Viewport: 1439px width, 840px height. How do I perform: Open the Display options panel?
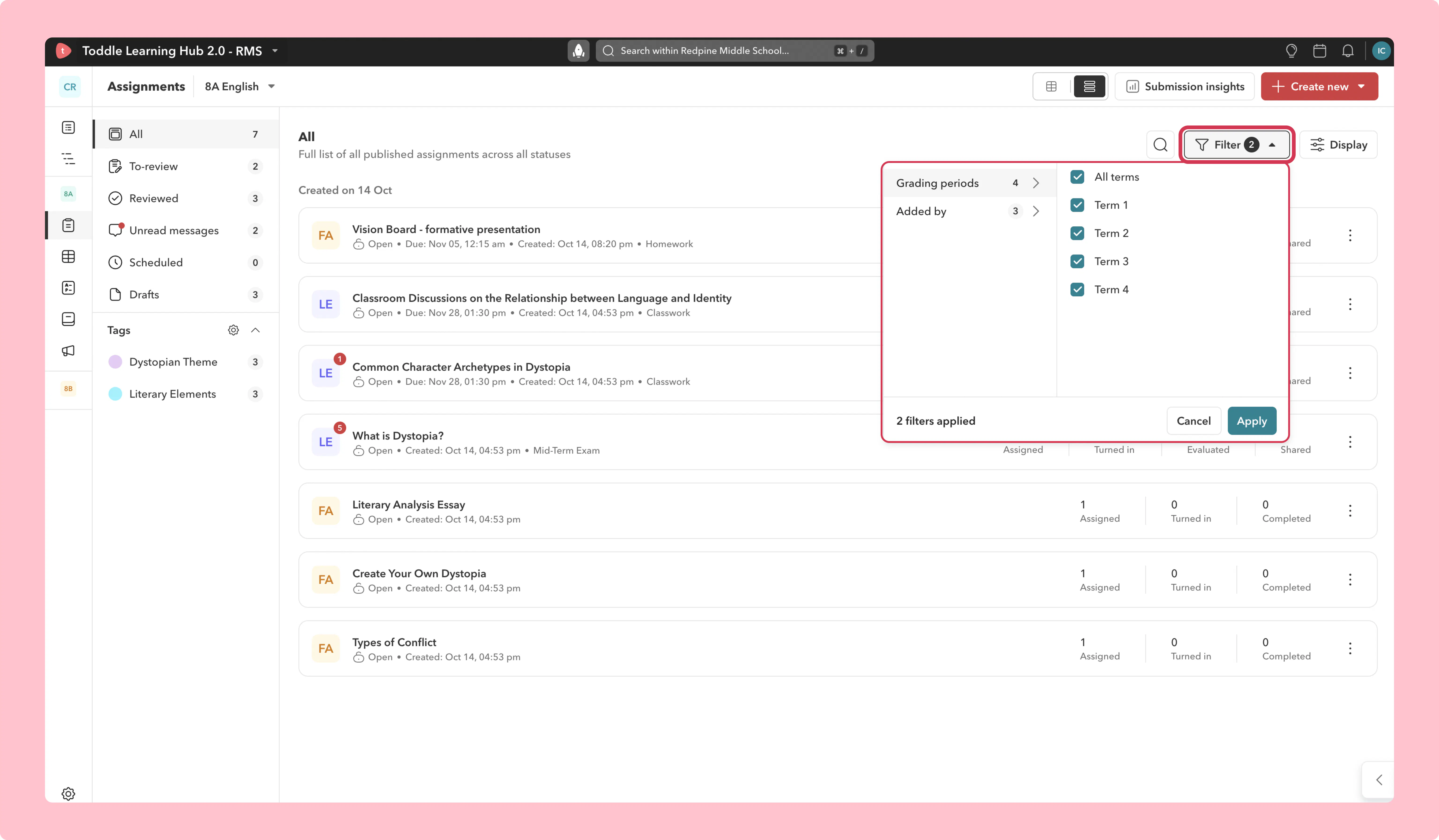click(x=1339, y=145)
